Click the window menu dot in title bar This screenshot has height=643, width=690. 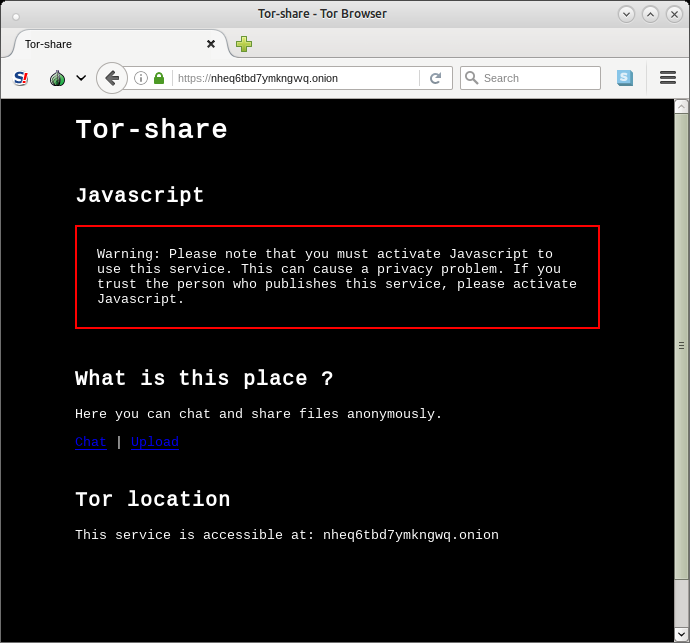tap(16, 17)
